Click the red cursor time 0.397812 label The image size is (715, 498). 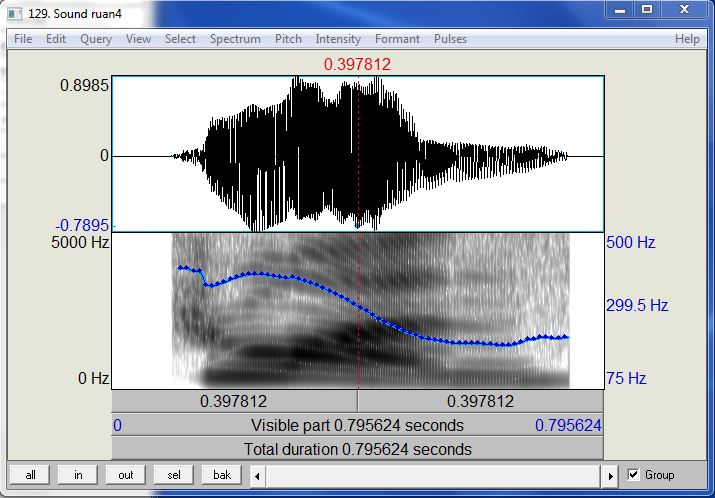pos(357,64)
